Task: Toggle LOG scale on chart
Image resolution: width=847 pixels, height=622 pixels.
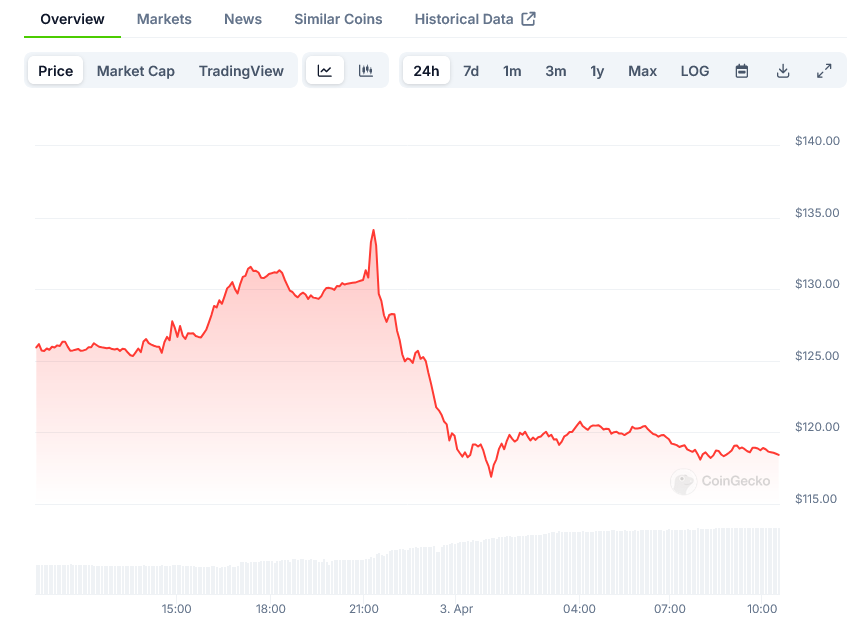Action: 695,71
